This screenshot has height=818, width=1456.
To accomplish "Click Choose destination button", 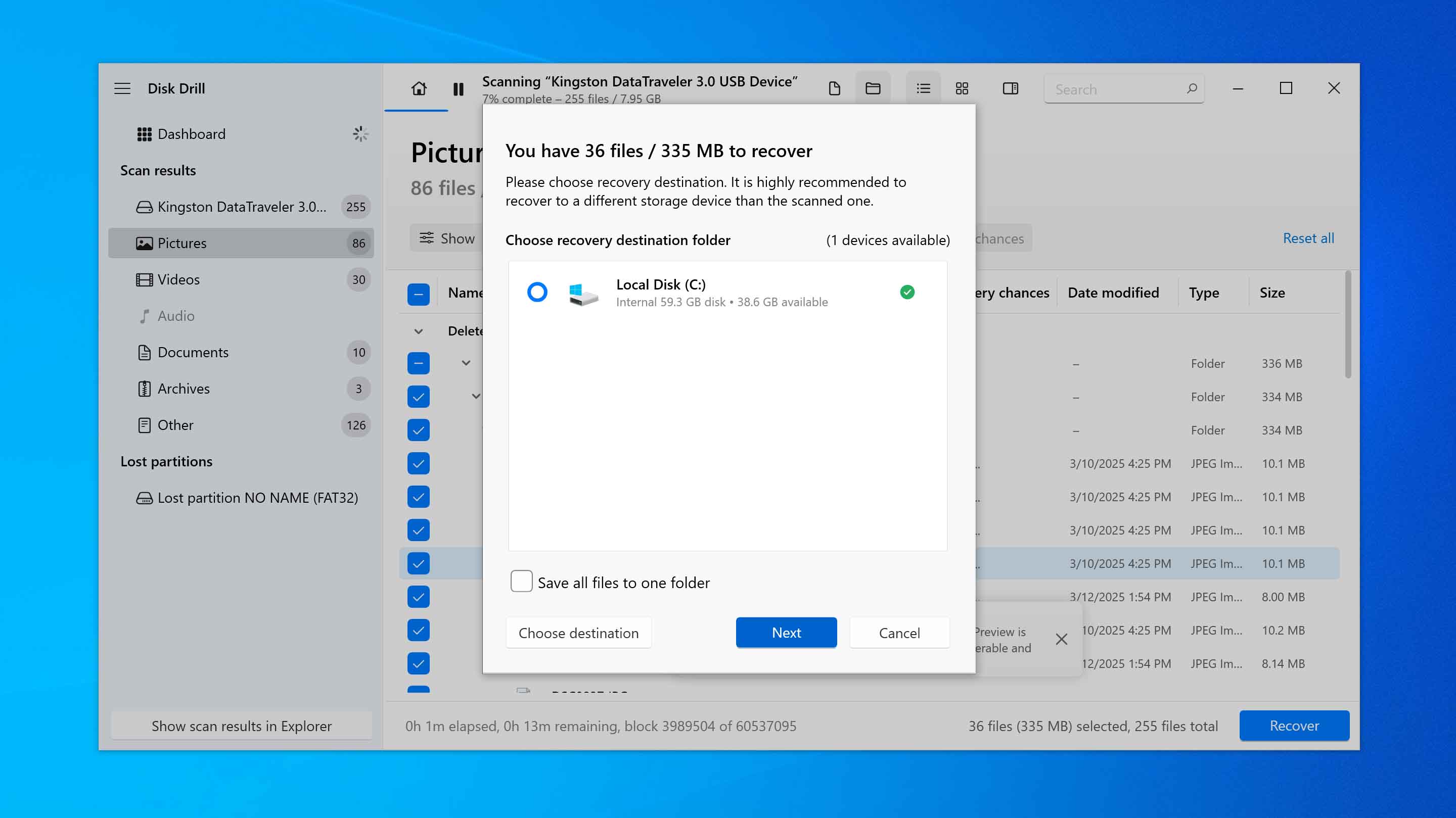I will (578, 633).
